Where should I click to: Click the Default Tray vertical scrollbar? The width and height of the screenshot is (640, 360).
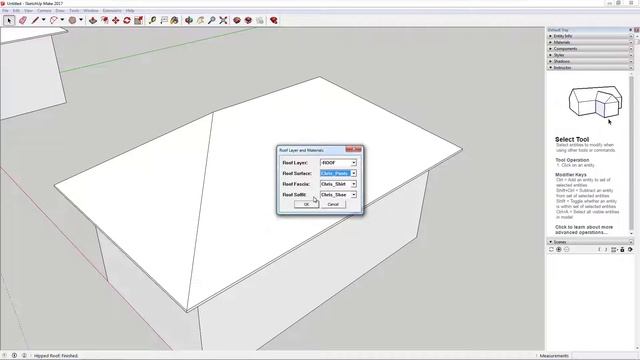pyautogui.click(x=638, y=192)
